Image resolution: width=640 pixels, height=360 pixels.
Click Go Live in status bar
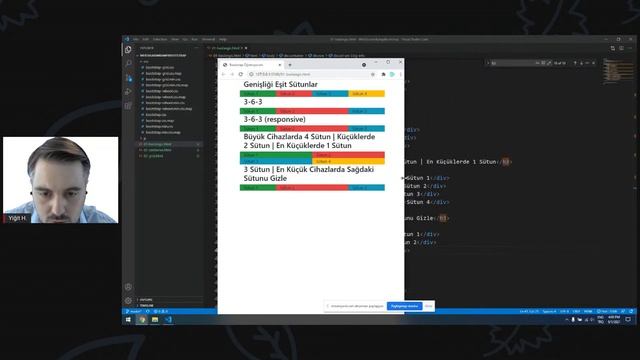point(607,311)
